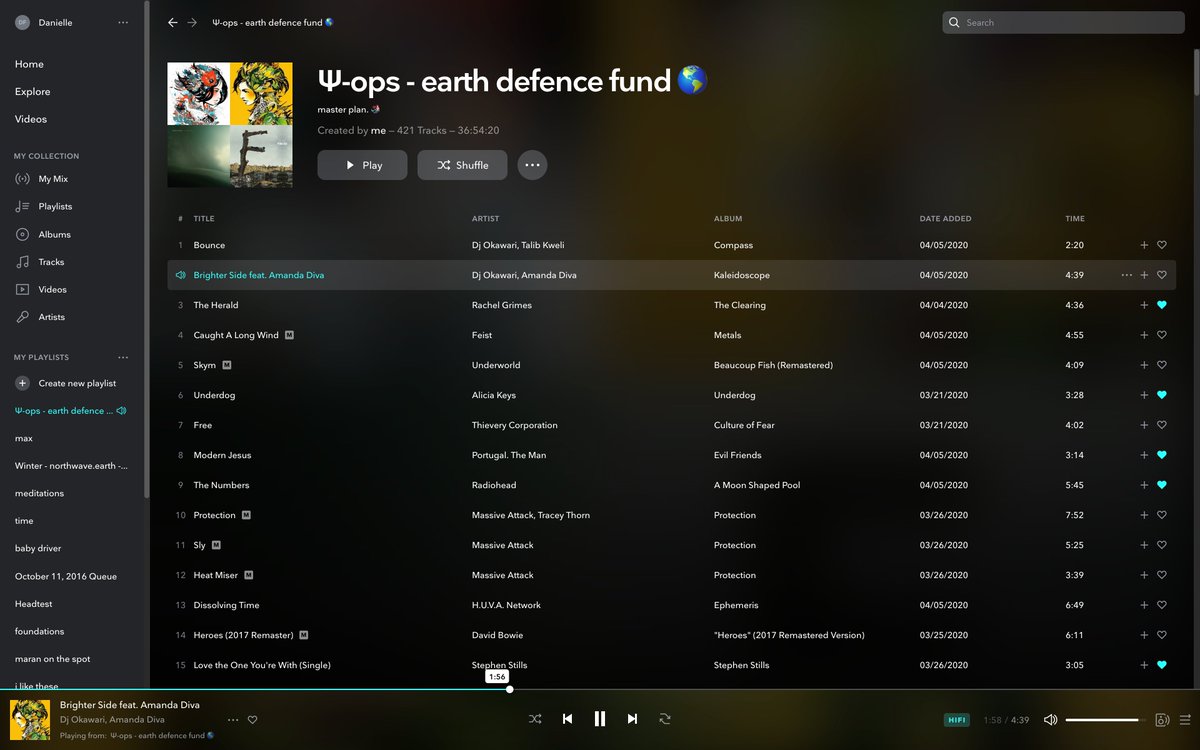This screenshot has width=1200, height=750.
Task: Open playing-from playlist link in player
Action: pos(162,735)
